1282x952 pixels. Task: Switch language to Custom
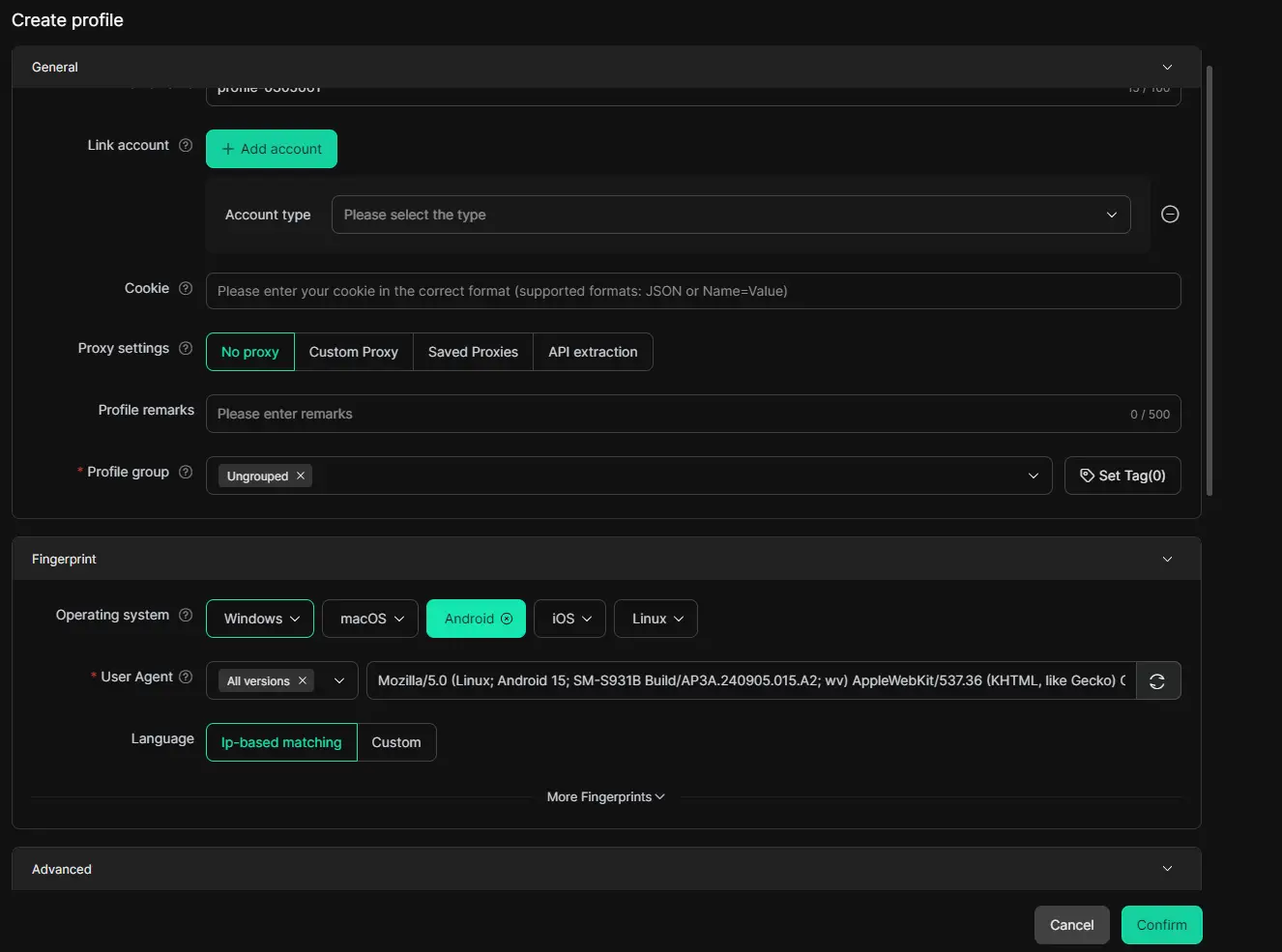coord(396,742)
